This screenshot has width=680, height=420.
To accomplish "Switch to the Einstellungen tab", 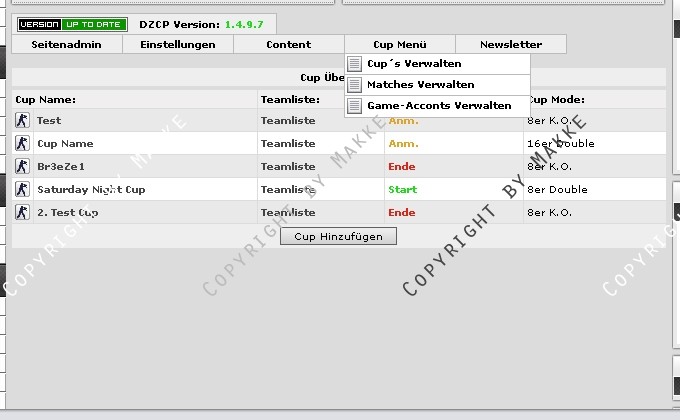I will 178,45.
